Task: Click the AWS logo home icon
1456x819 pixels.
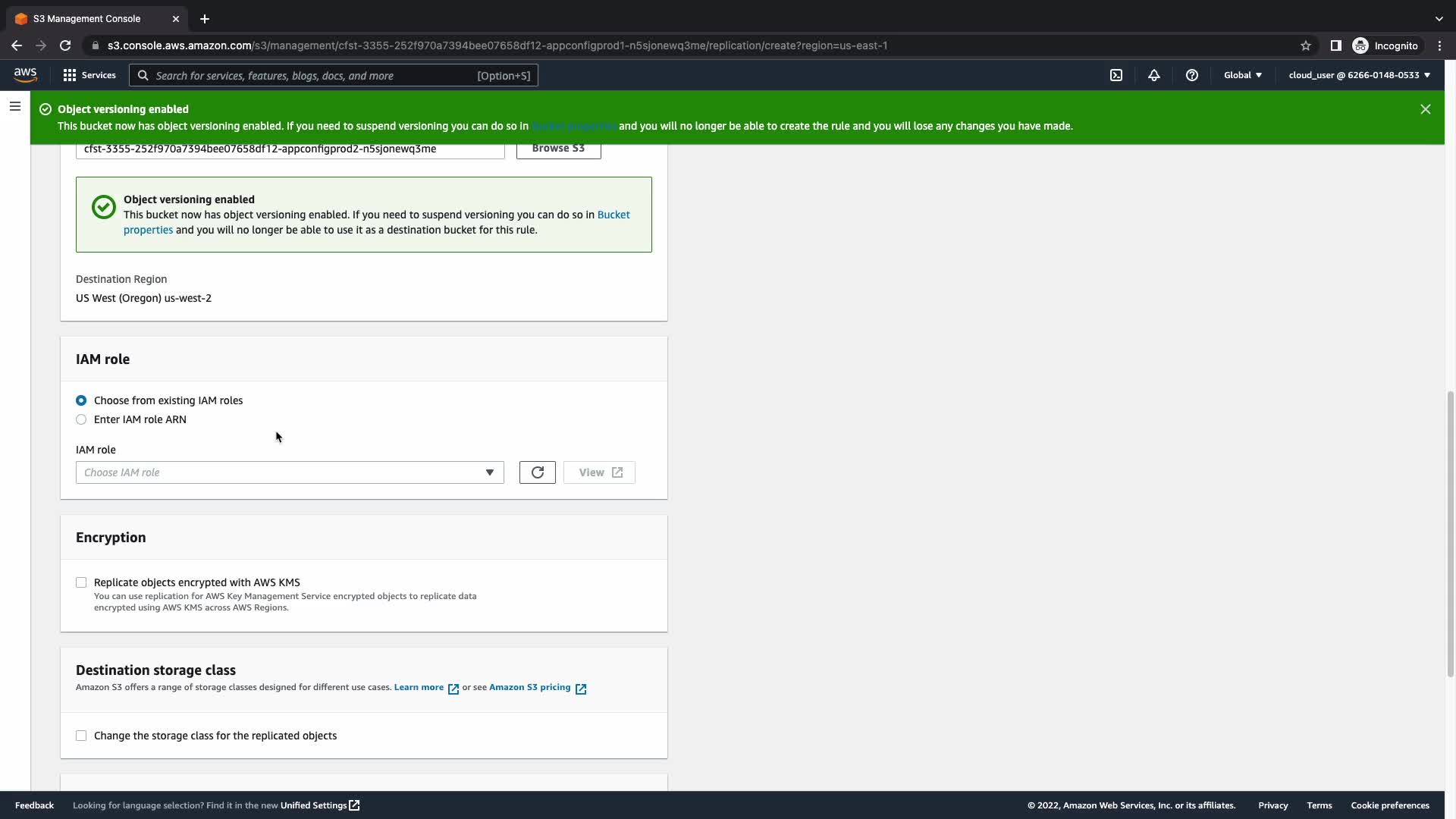Action: [25, 74]
